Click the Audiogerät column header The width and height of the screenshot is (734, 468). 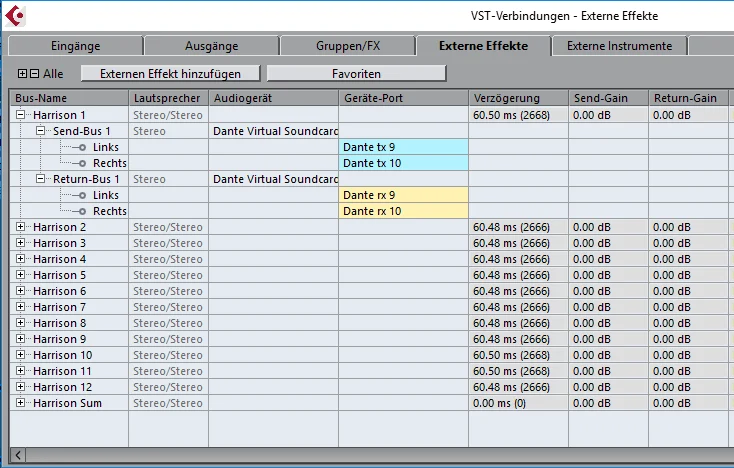pyautogui.click(x=273, y=98)
